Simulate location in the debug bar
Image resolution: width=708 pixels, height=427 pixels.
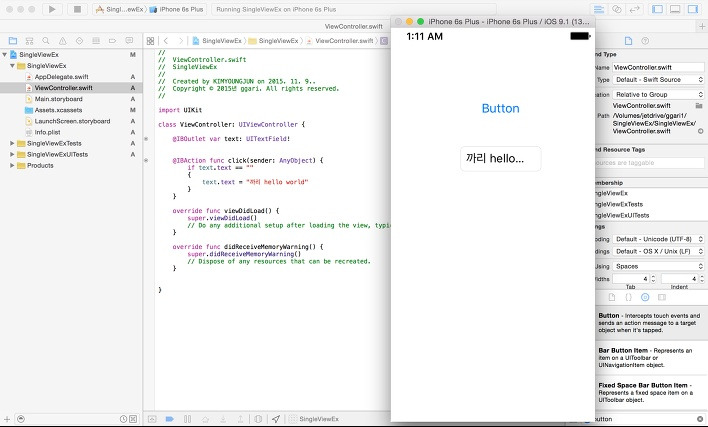click(276, 419)
